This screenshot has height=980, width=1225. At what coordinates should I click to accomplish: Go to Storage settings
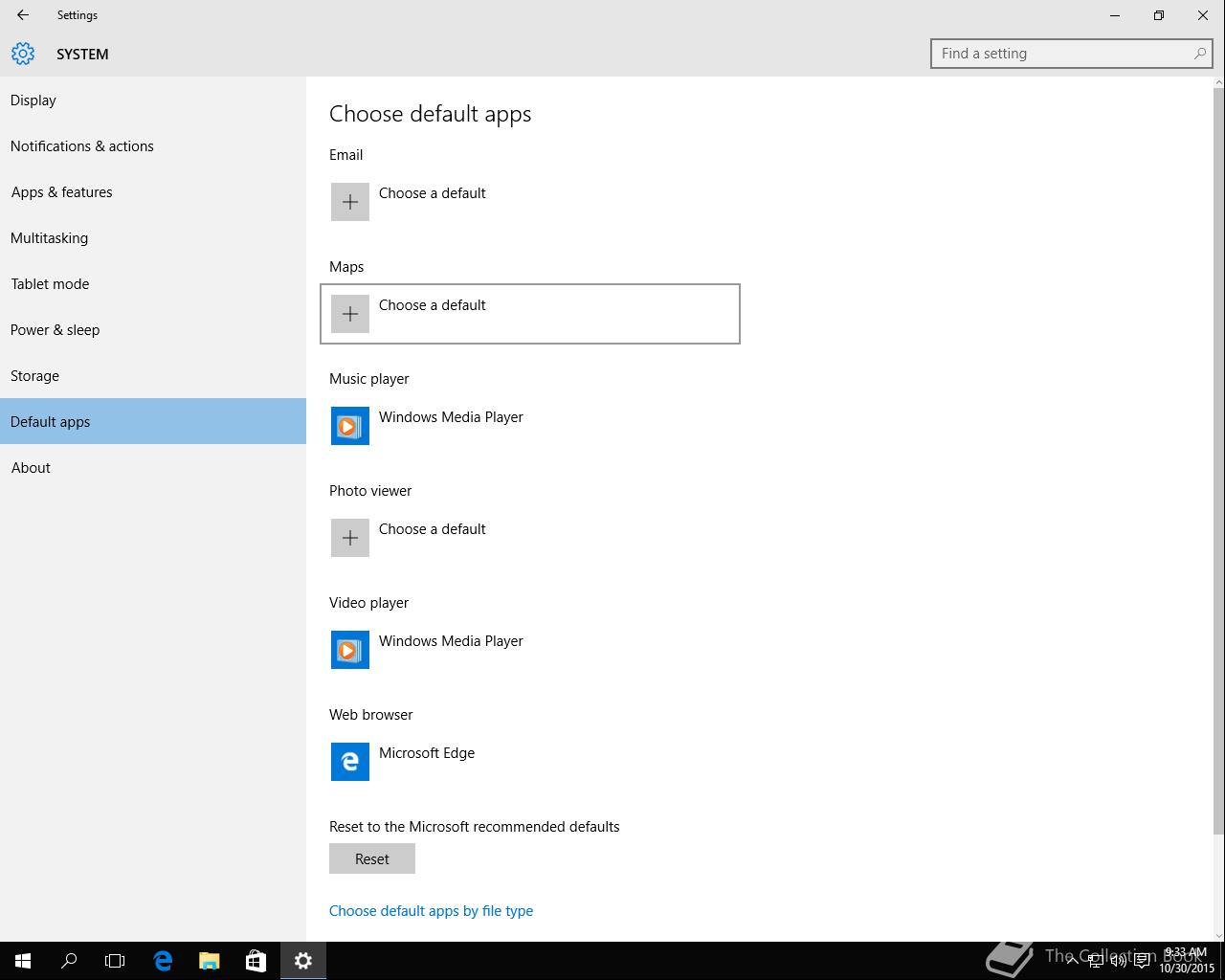coord(153,375)
